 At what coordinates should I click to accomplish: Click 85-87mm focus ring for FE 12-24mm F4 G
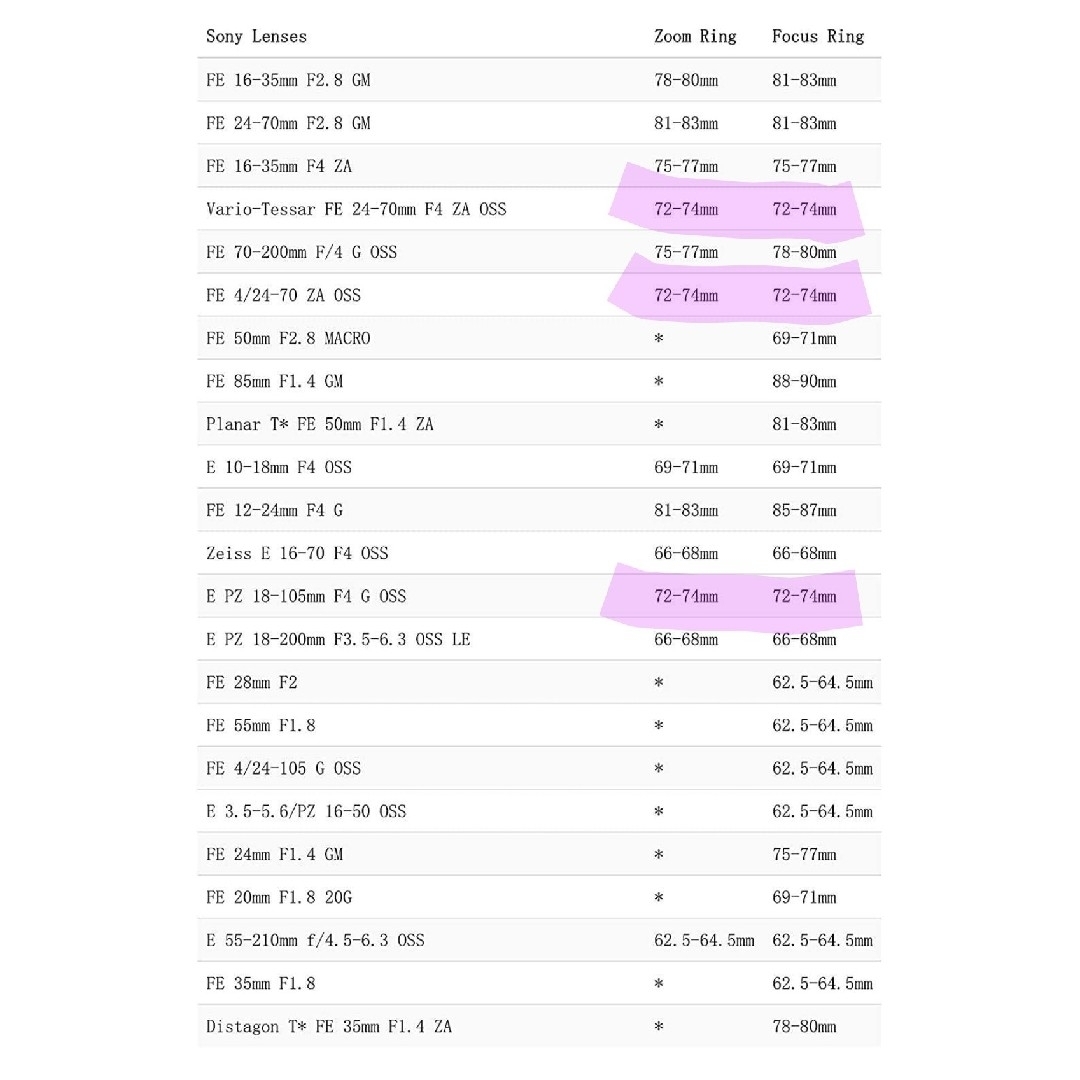click(804, 510)
